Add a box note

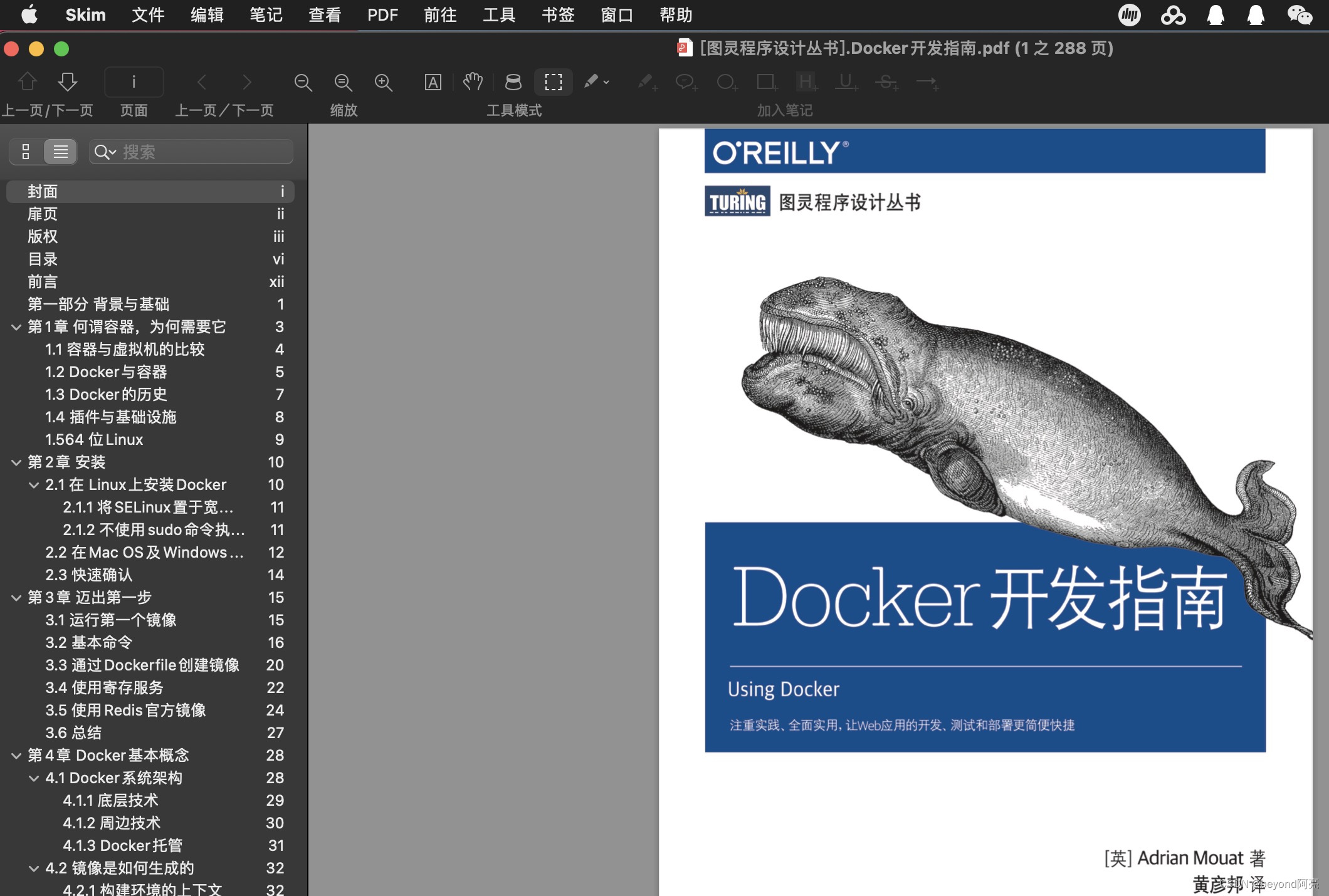tap(767, 82)
